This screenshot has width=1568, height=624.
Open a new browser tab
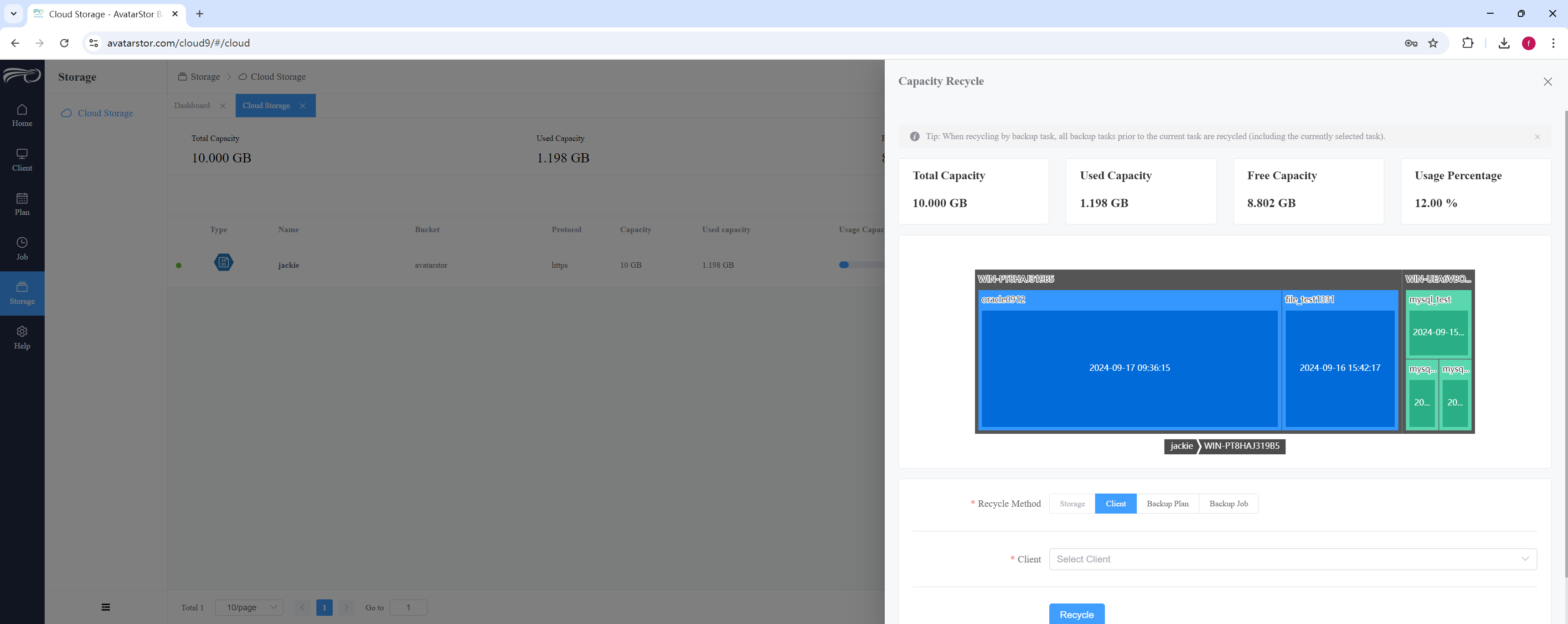click(x=200, y=14)
